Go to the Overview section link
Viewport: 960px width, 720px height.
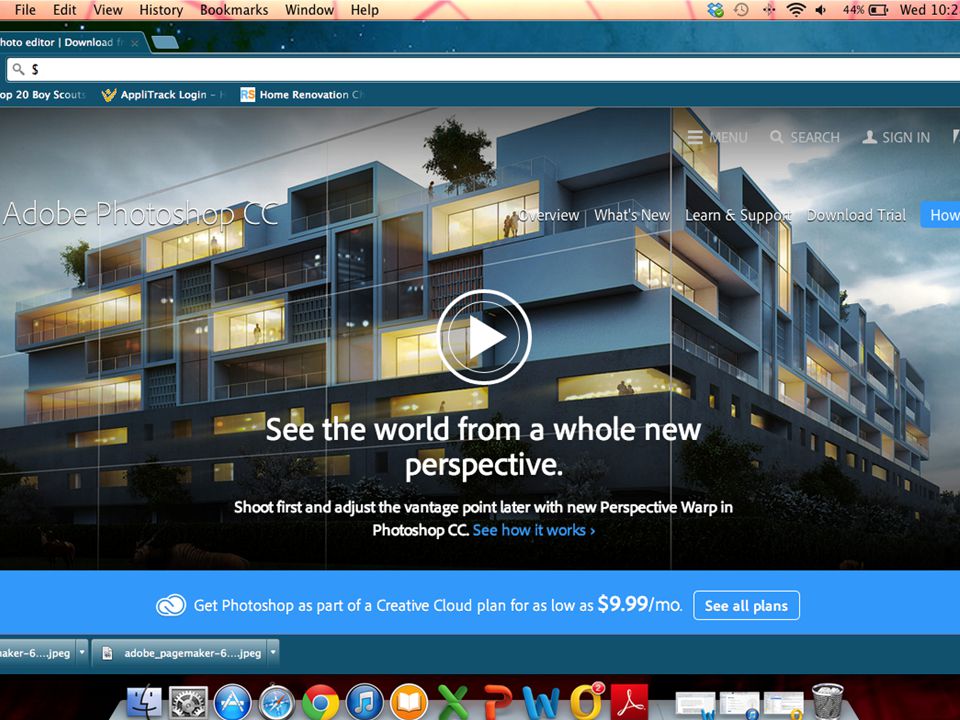(x=549, y=216)
